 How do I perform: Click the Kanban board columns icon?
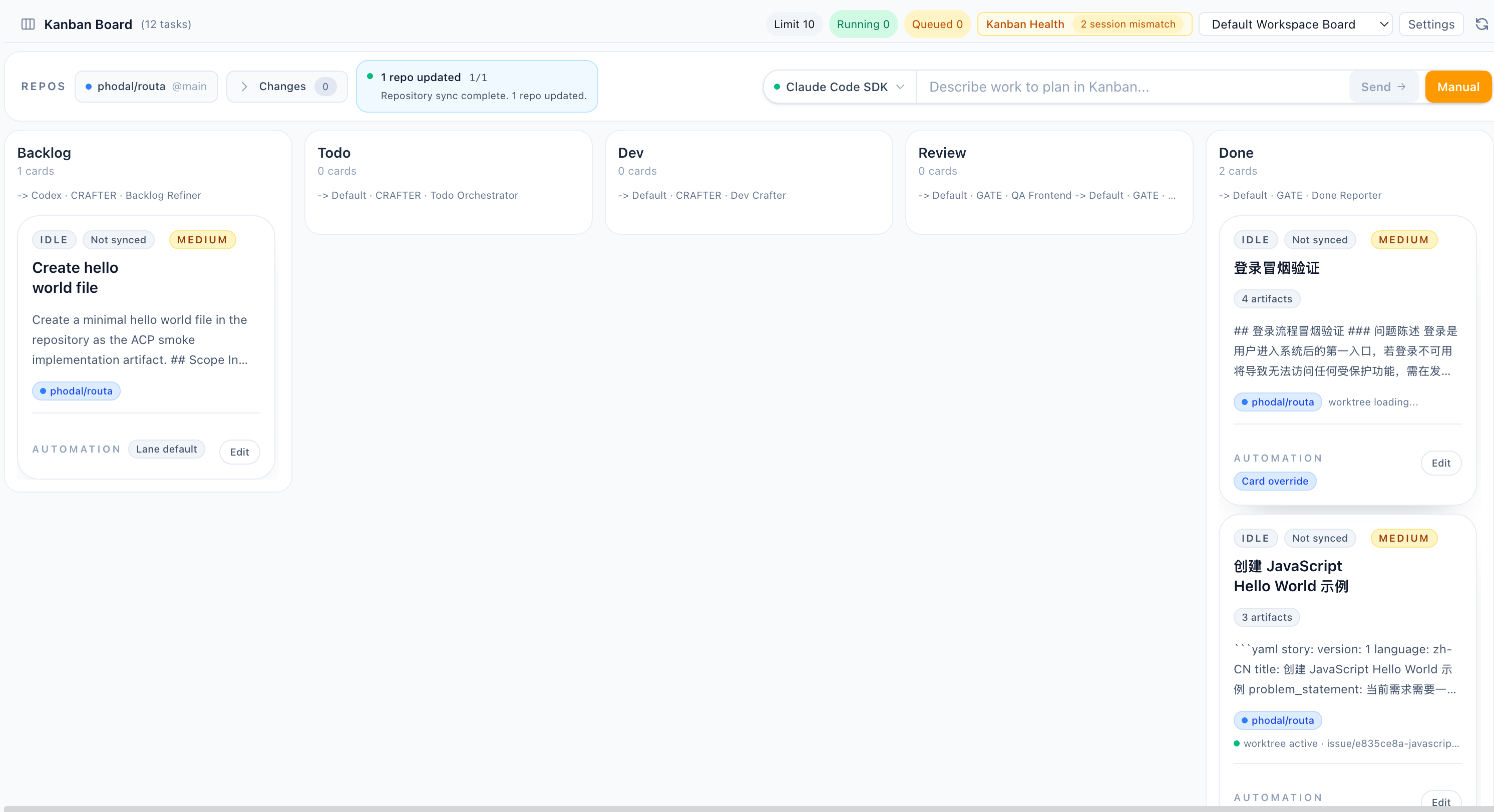(28, 24)
